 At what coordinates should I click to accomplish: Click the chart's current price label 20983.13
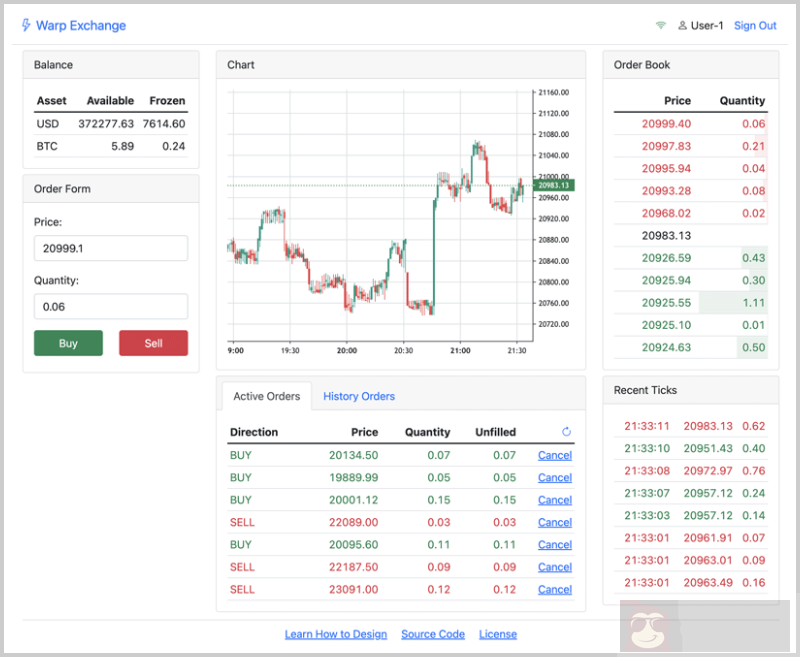coord(553,185)
